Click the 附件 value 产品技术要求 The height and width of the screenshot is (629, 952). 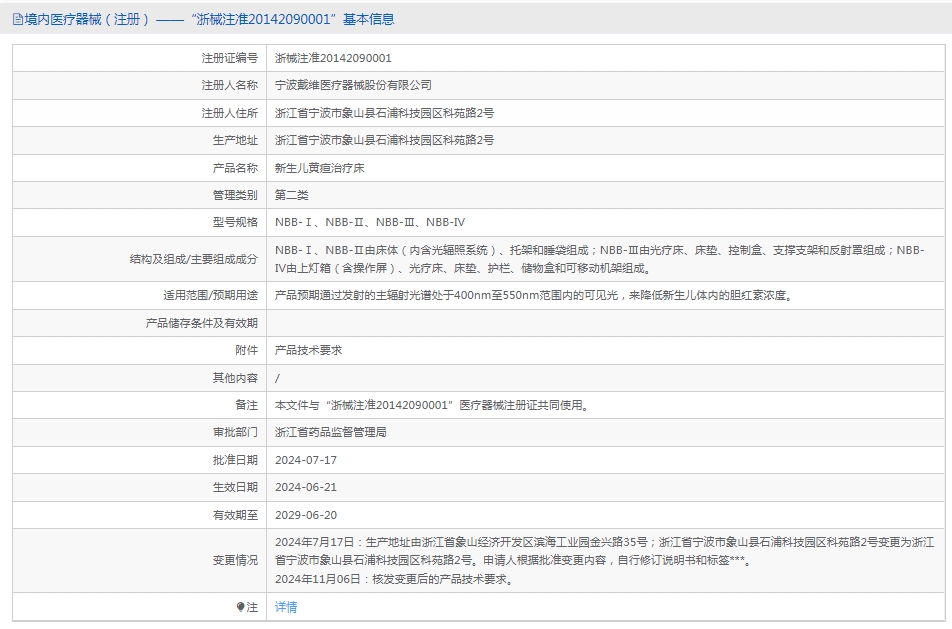309,351
